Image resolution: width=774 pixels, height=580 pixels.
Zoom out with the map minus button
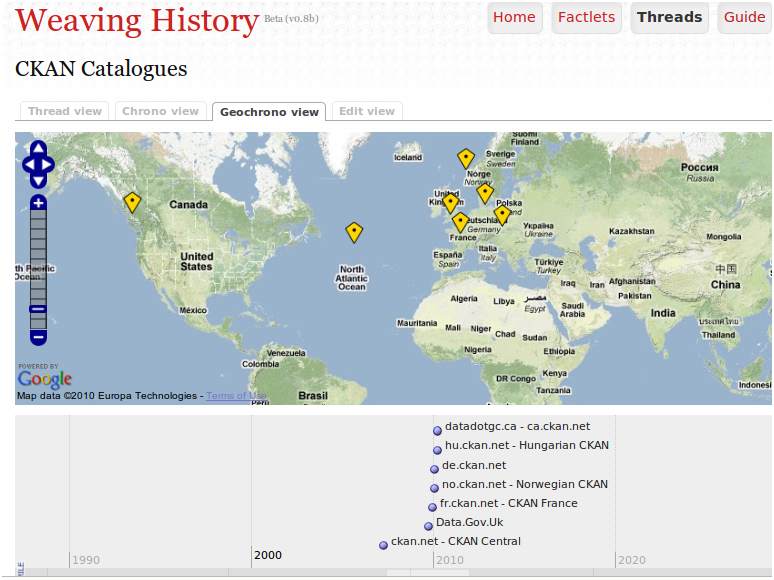39,338
